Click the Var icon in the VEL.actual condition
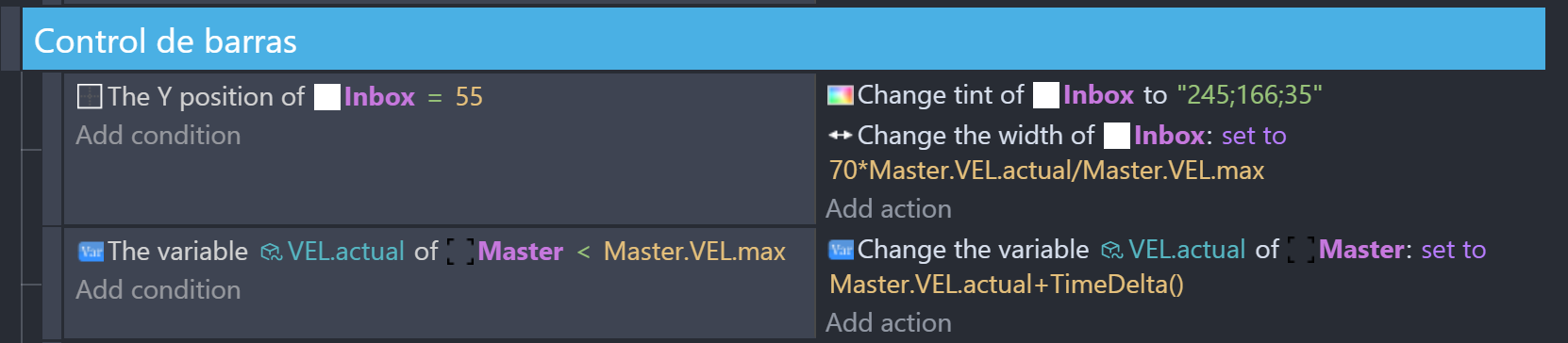 click(x=91, y=252)
